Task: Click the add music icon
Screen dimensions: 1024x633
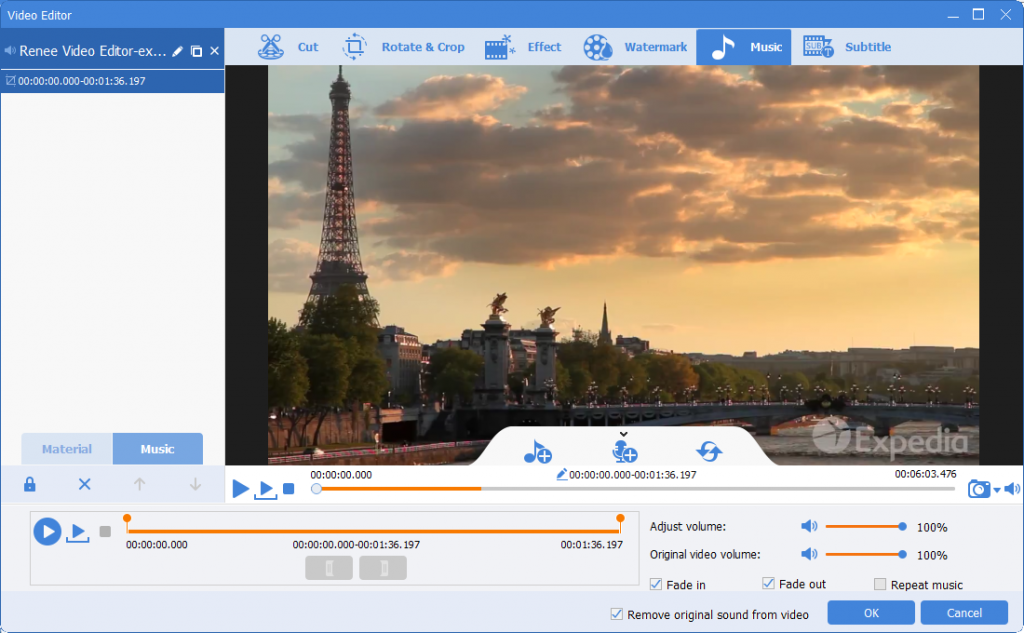Action: pos(537,452)
